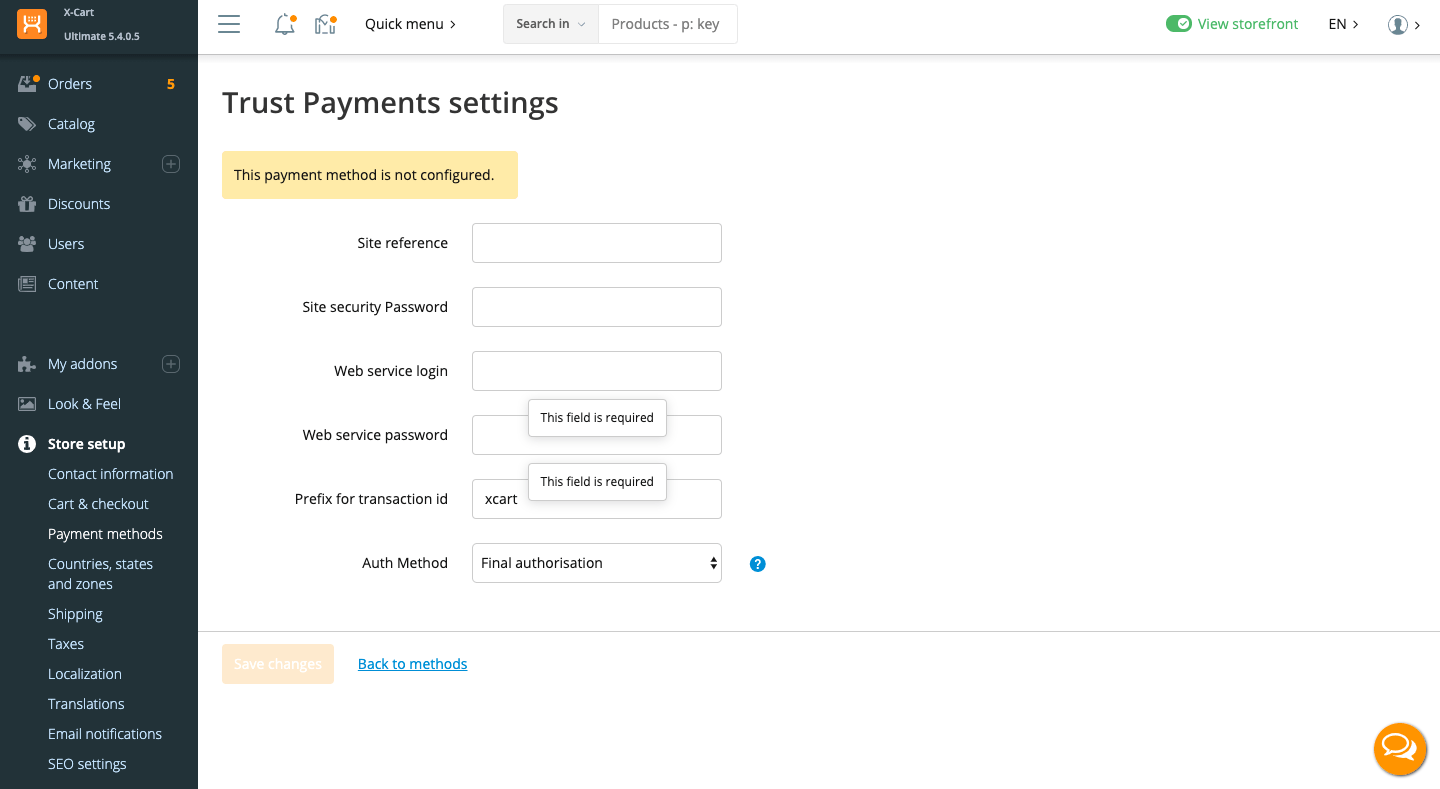
Task: Toggle the green View storefront switch
Action: pos(1180,23)
